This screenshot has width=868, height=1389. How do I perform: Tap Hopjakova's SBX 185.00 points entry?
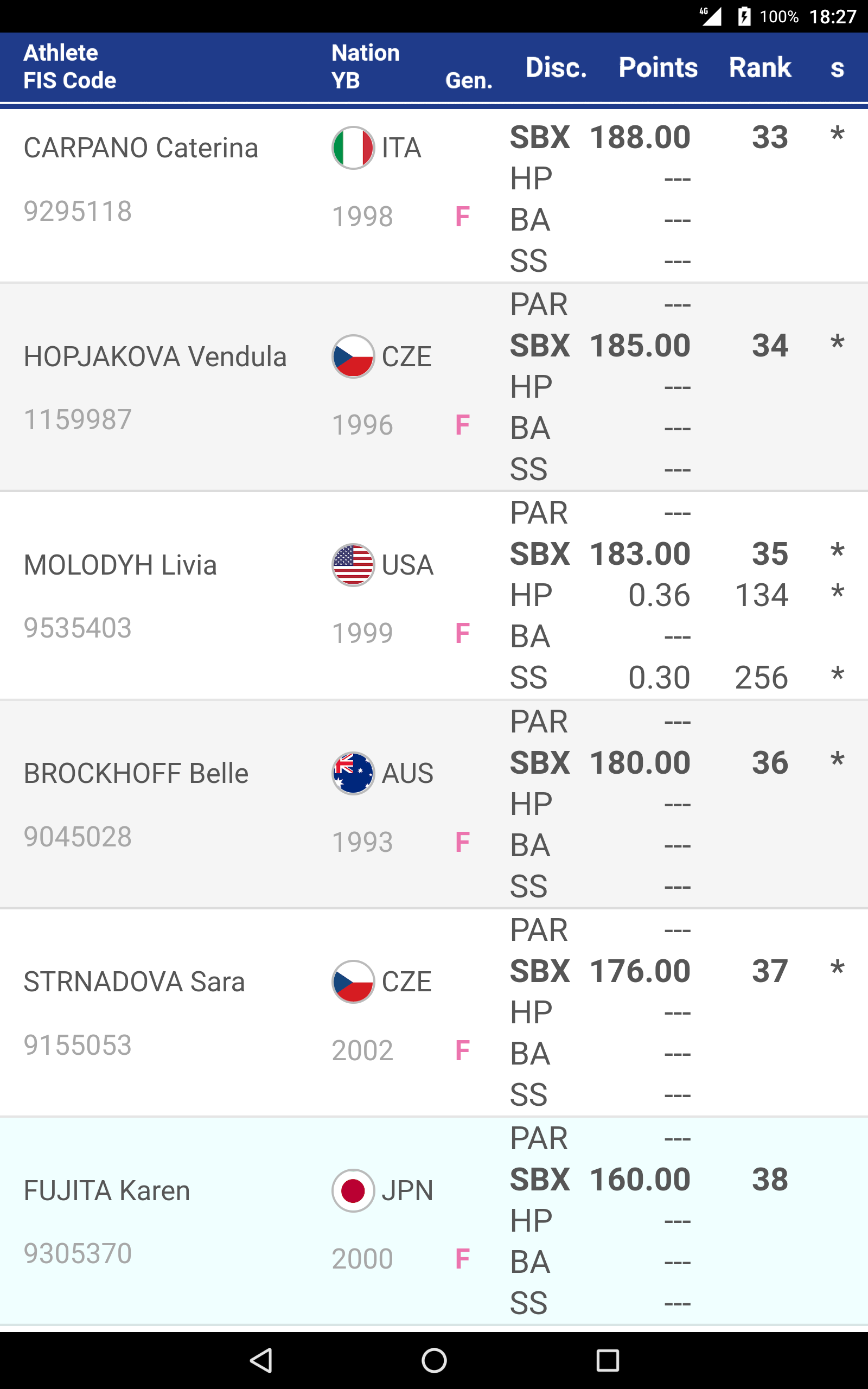640,346
